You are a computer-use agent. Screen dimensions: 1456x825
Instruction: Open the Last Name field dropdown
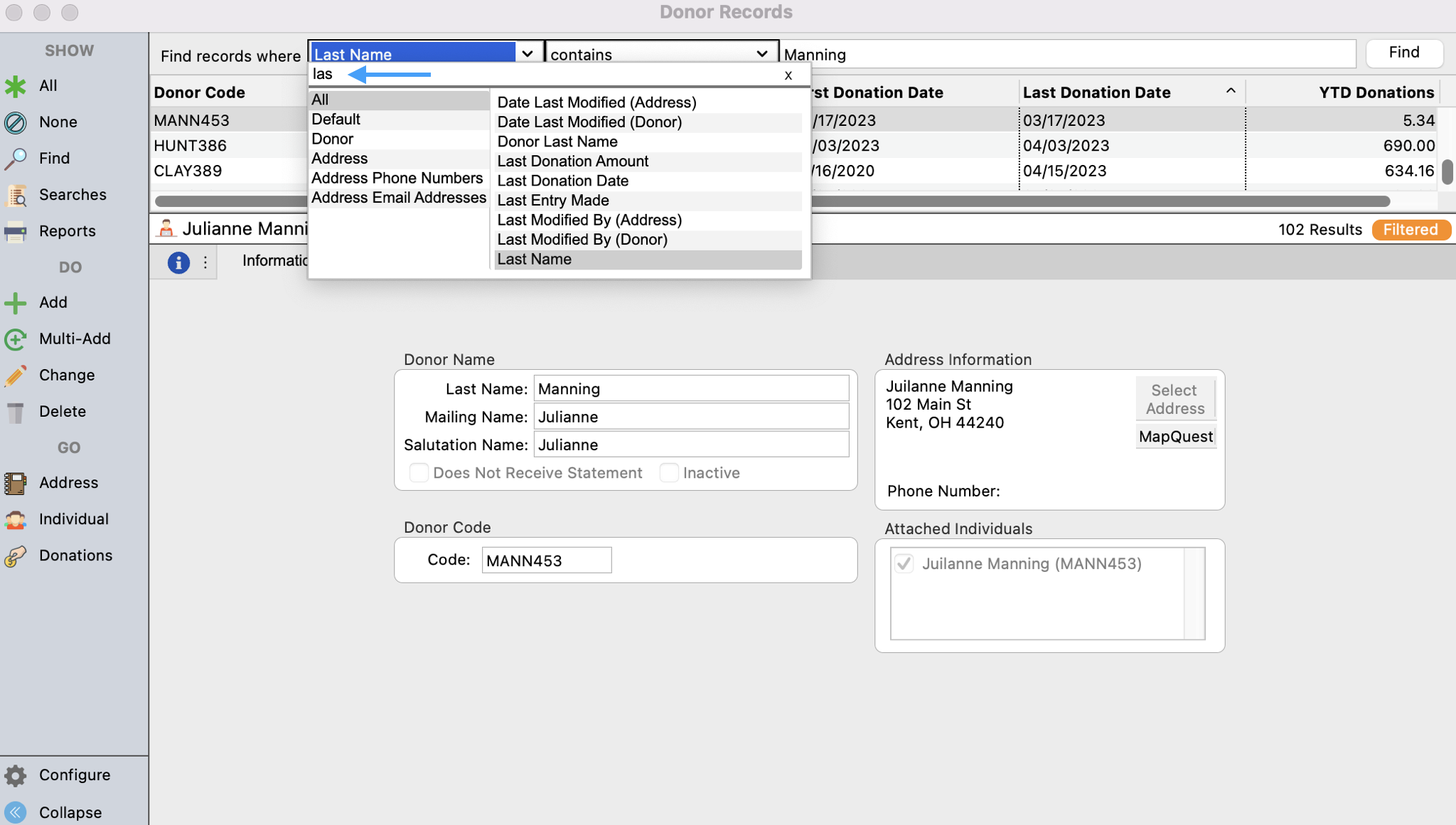[528, 54]
